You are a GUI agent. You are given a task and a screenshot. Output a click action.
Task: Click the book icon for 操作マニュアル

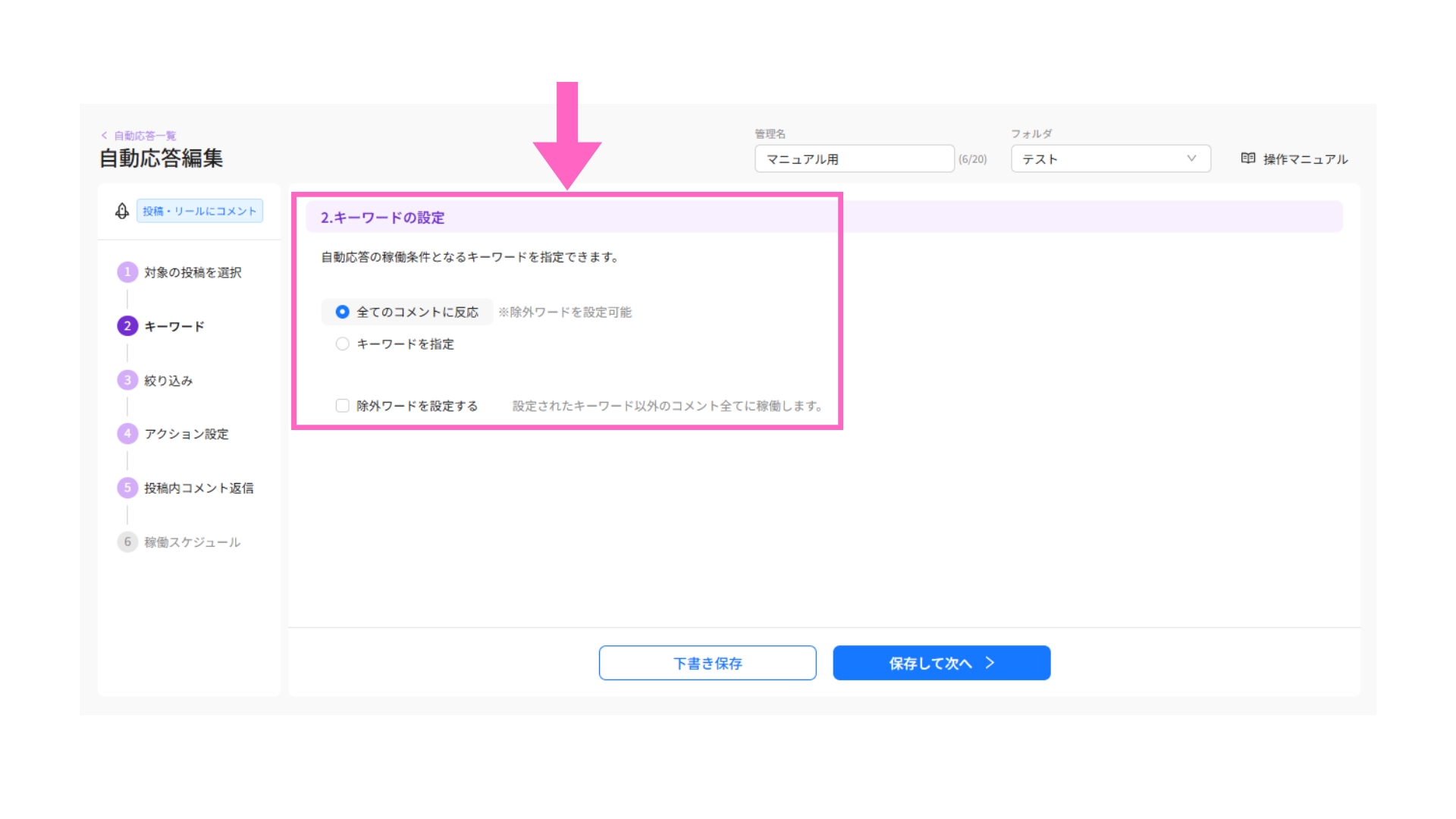click(x=1248, y=158)
